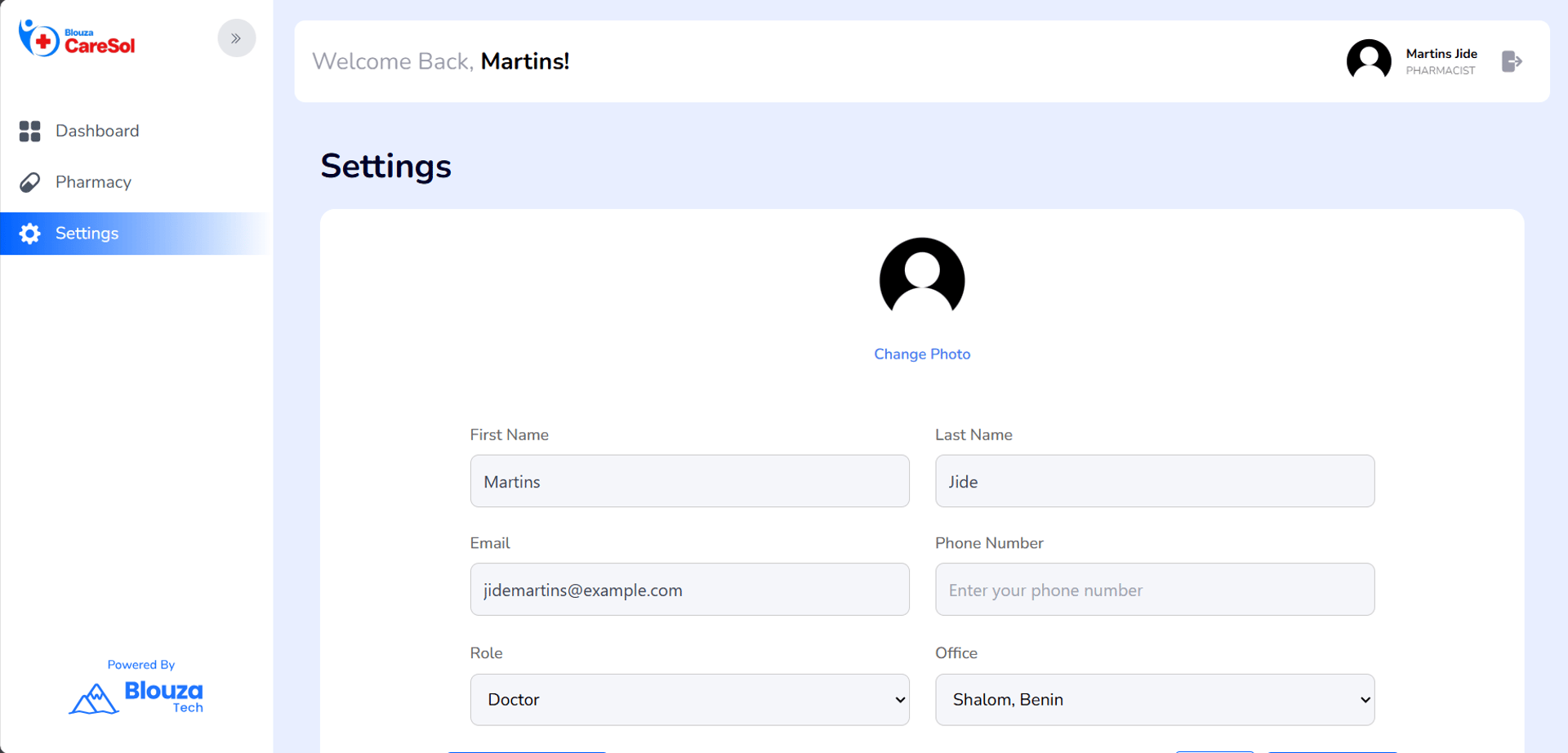This screenshot has width=1568, height=753.
Task: Focus the First Name input field
Action: 689,481
